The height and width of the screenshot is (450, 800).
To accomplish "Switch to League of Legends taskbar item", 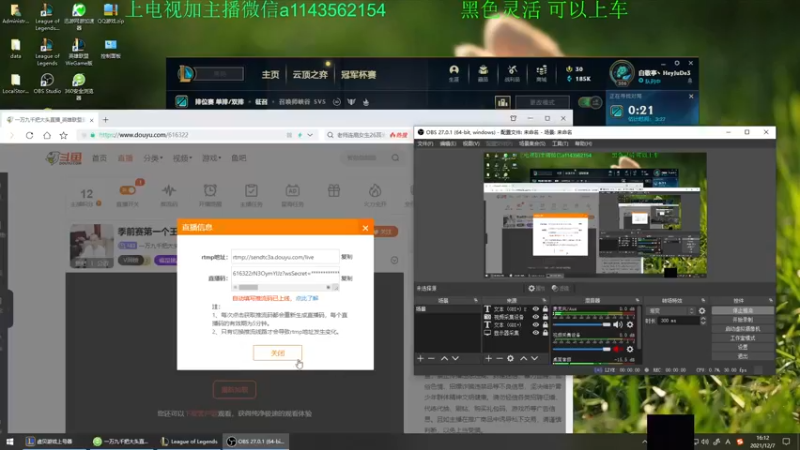I will 189,442.
